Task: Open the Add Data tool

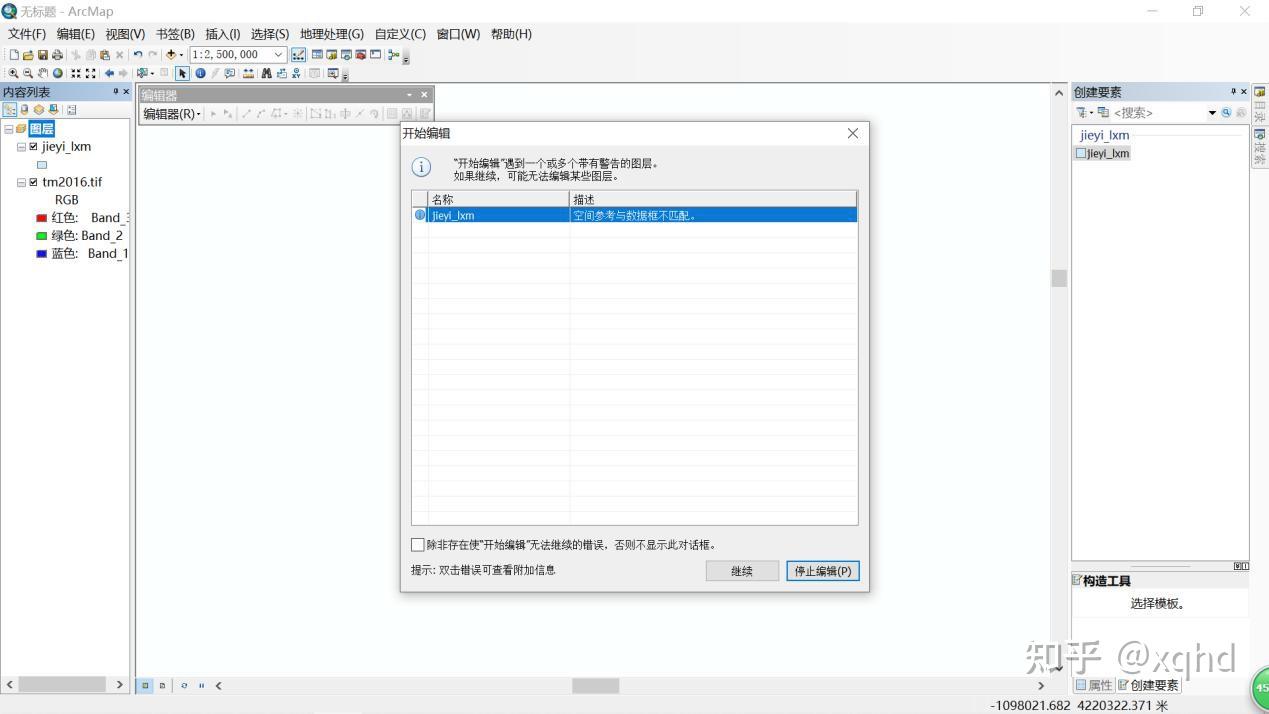Action: 171,54
